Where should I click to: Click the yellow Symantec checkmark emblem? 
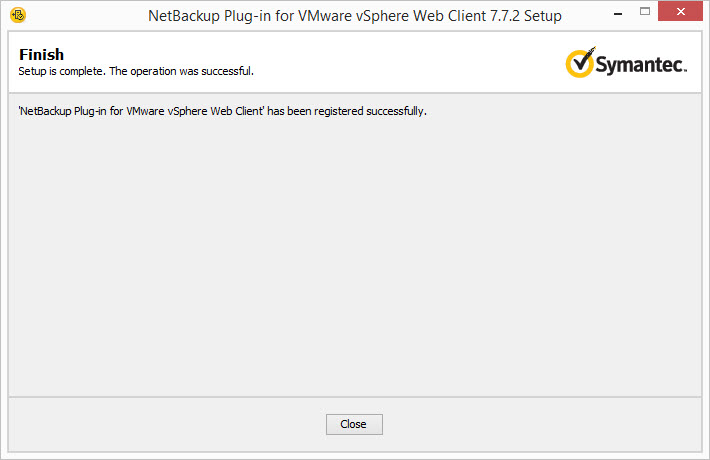(x=580, y=62)
